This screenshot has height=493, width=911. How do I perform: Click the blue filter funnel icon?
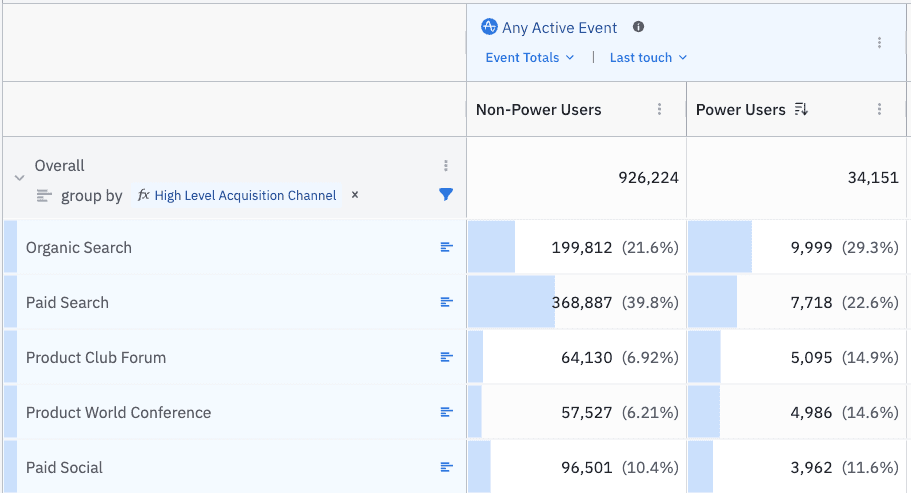coord(446,195)
